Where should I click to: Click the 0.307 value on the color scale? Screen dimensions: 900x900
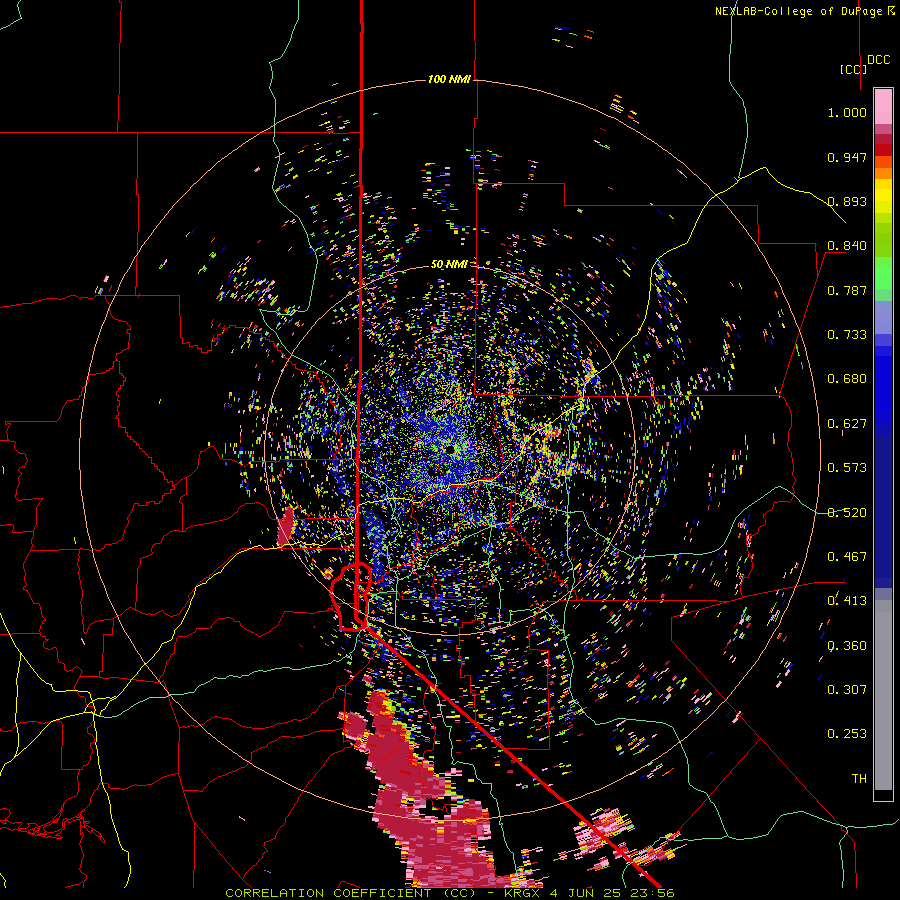[x=847, y=690]
